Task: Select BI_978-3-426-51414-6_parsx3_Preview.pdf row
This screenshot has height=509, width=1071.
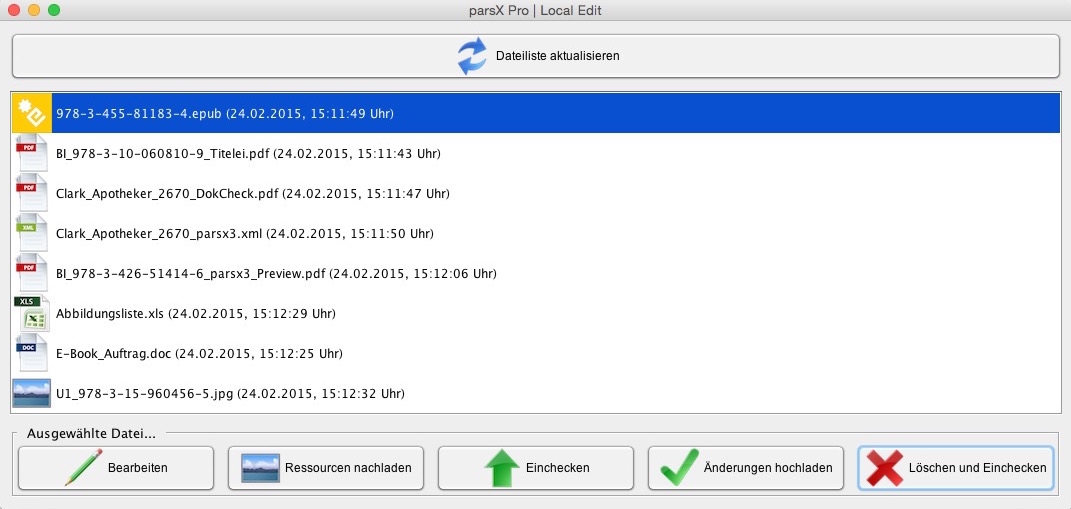Action: point(536,273)
